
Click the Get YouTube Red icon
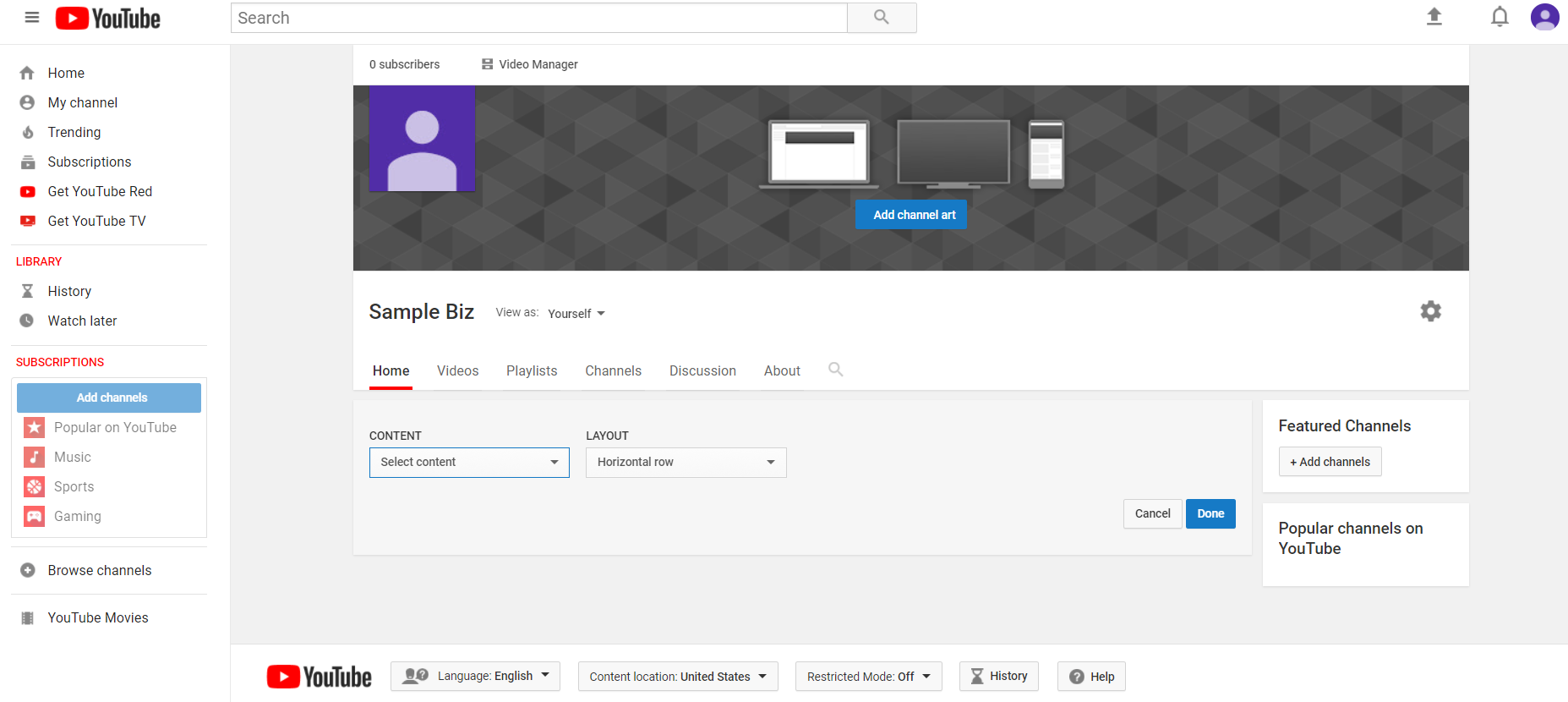click(x=28, y=191)
